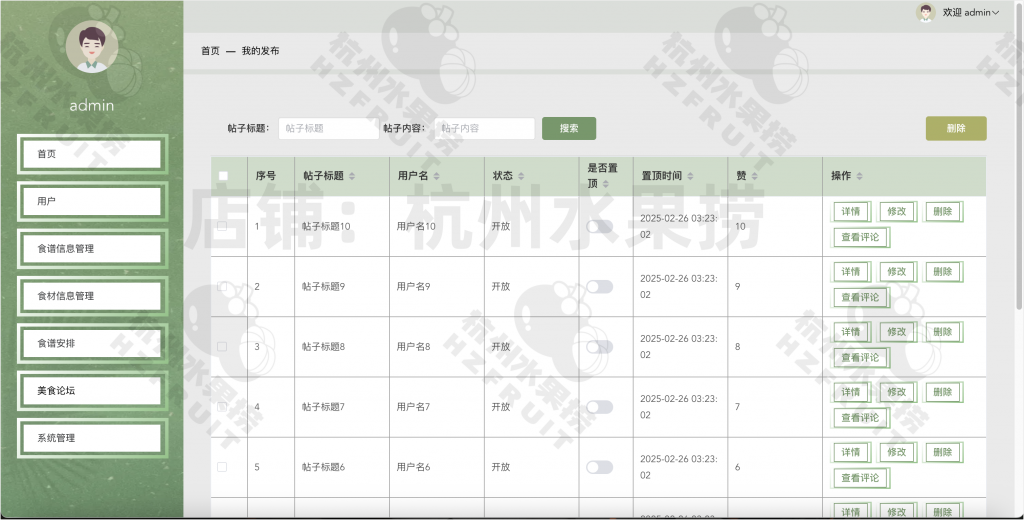Click 修改 for 帖子标题7
This screenshot has width=1024, height=520.
(x=897, y=392)
